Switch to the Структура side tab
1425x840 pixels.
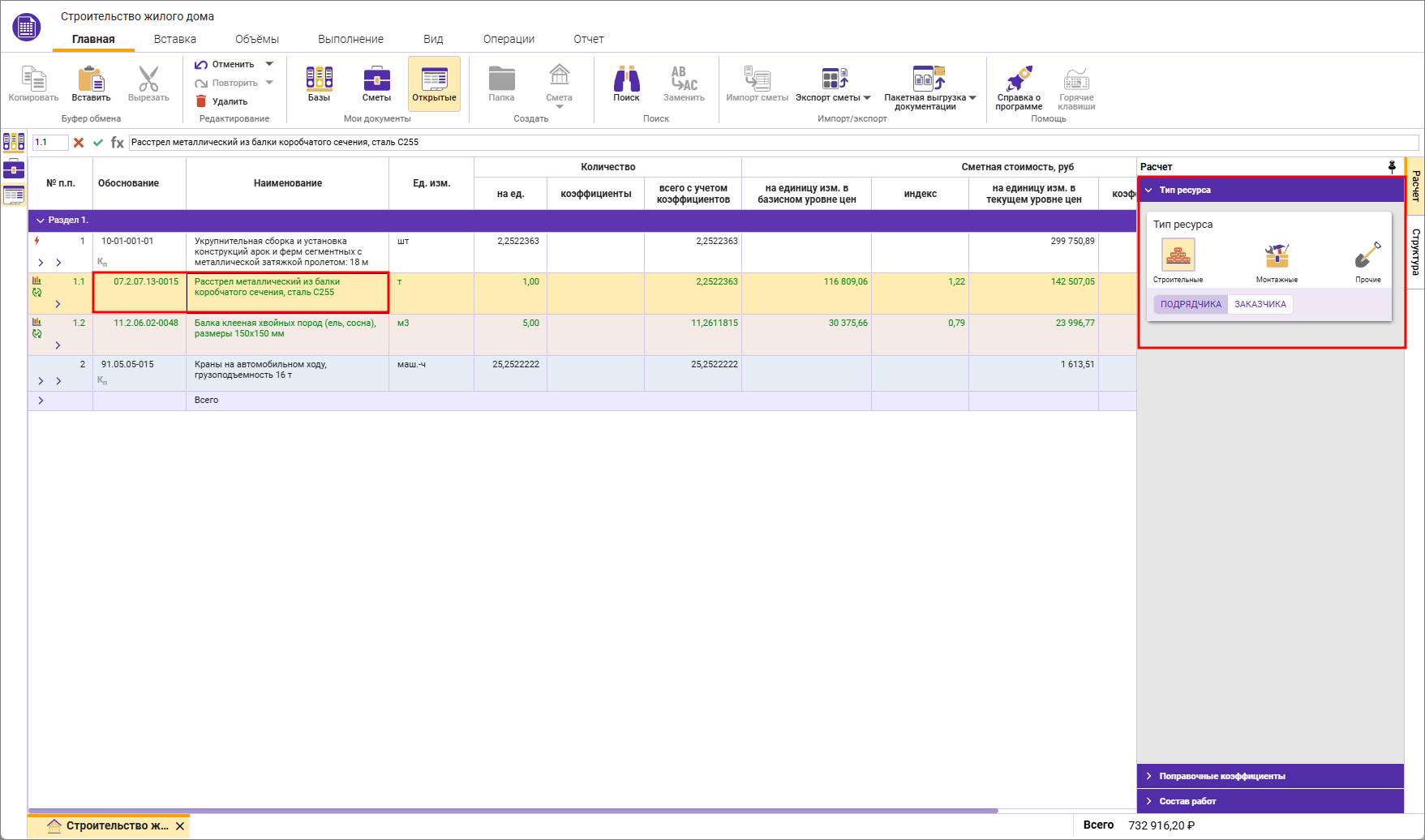[1415, 252]
